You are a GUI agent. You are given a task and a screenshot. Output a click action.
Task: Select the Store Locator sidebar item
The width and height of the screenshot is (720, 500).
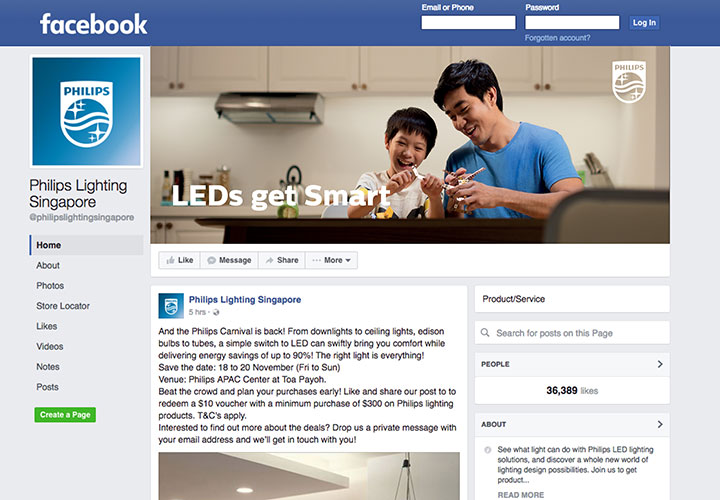tap(63, 306)
